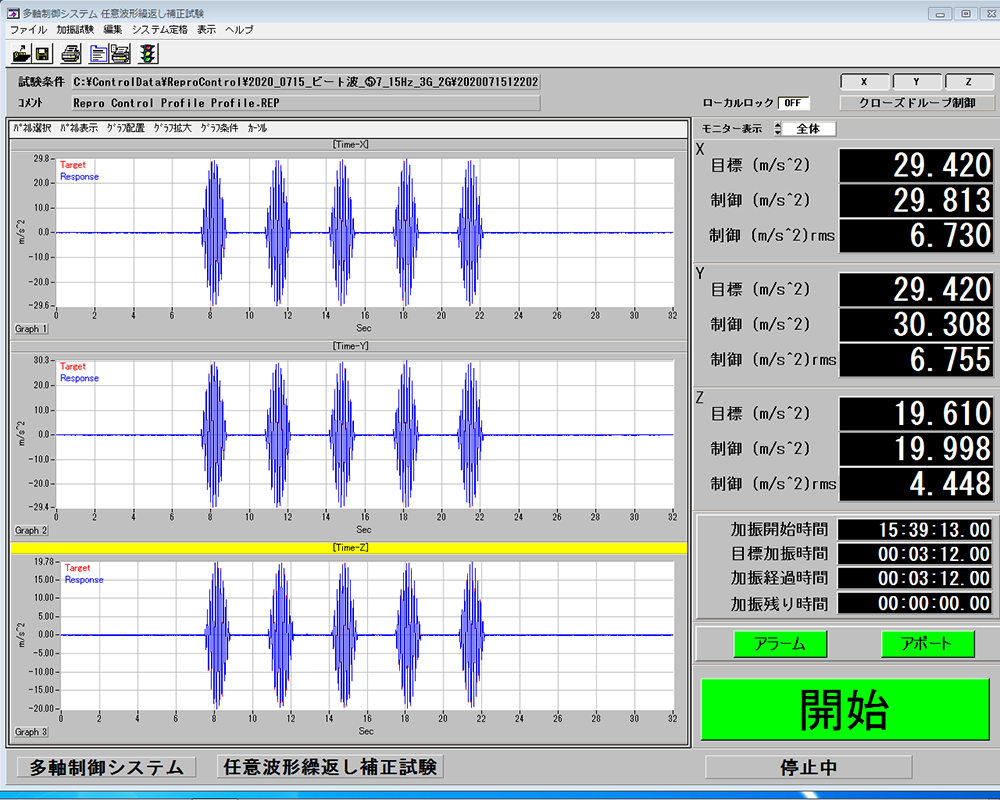This screenshot has height=800, width=1000.
Task: Open the グラフ拡大 graph menu
Action: [172, 128]
